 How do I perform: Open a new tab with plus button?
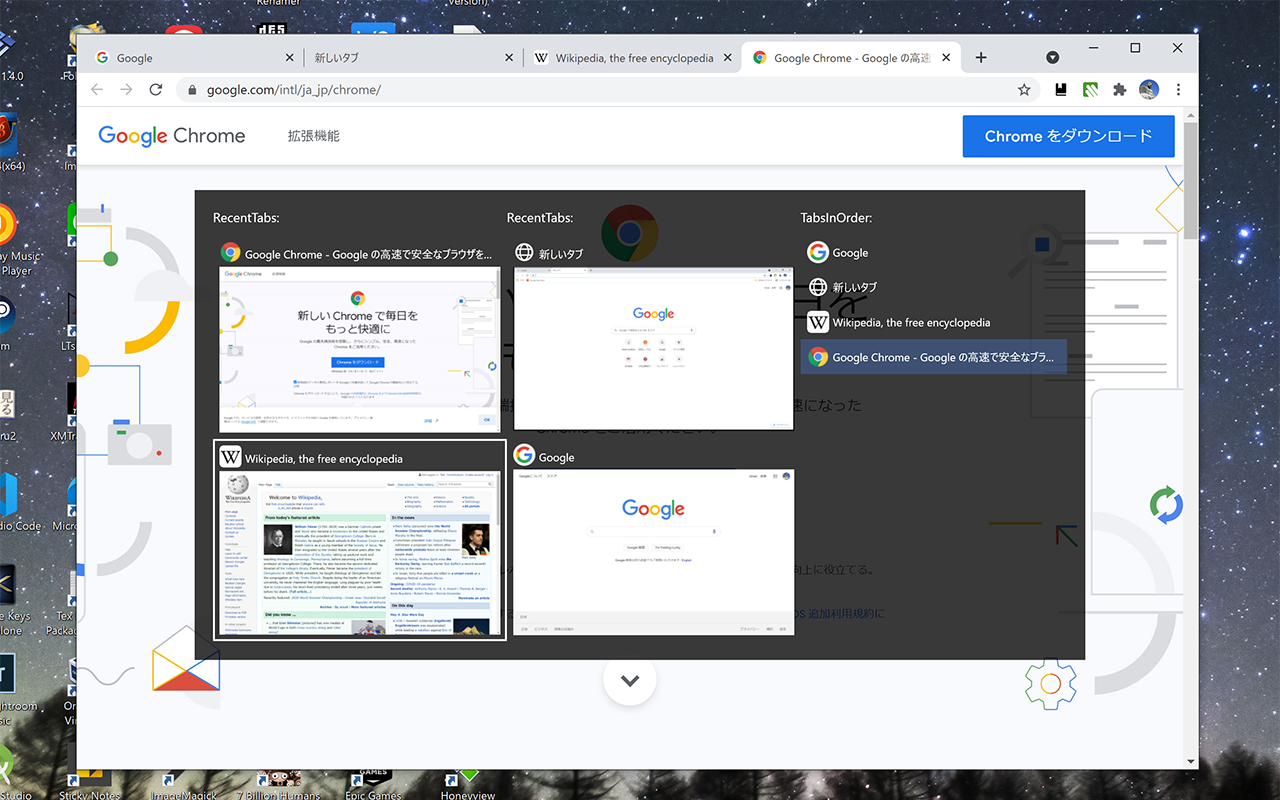pos(981,58)
